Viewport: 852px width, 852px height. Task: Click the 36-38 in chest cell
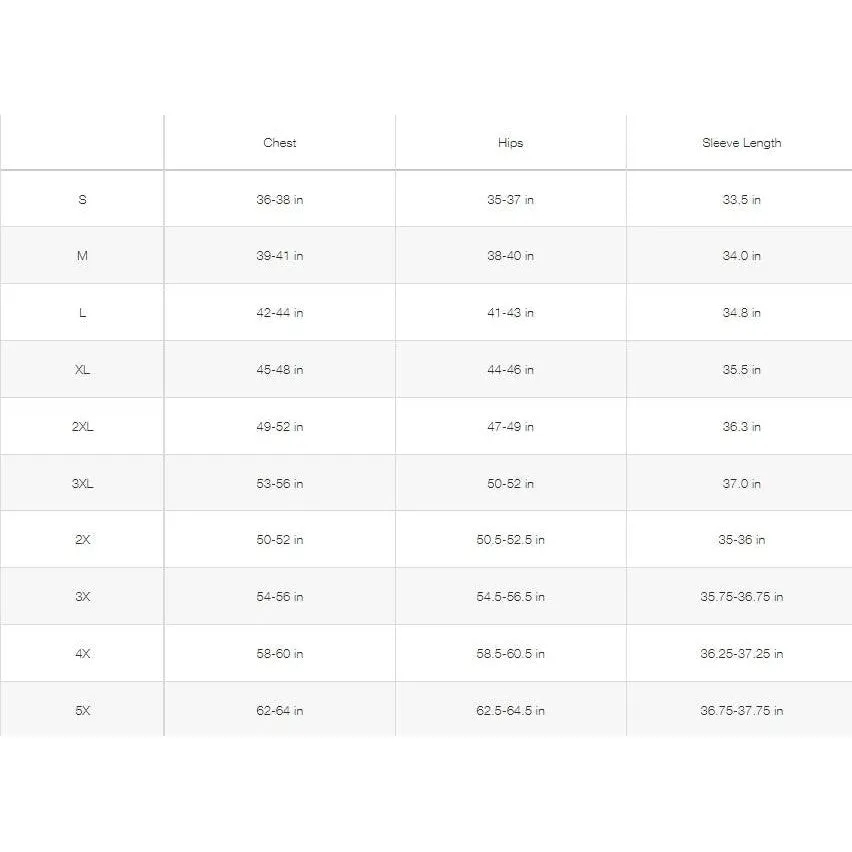pyautogui.click(x=280, y=199)
